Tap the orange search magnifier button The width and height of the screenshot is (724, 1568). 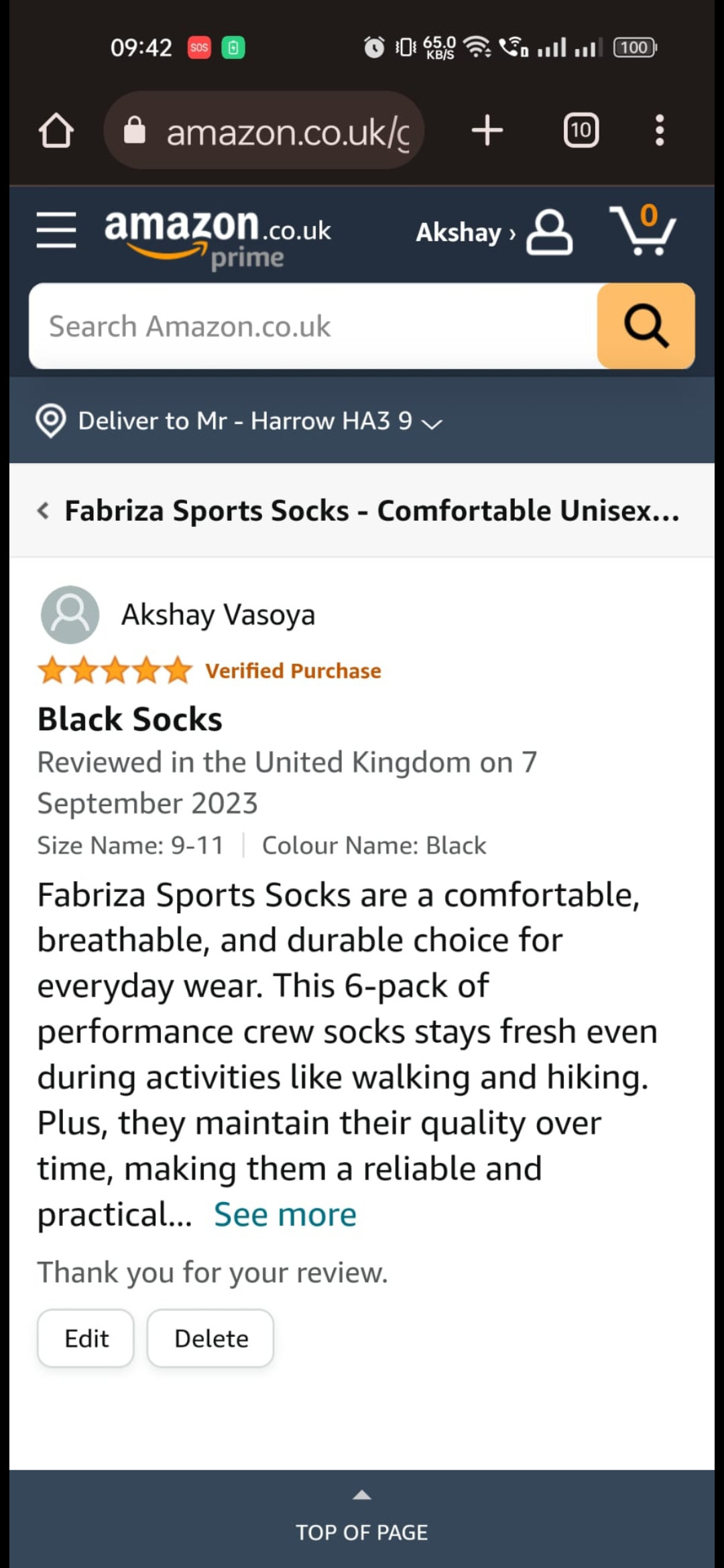point(646,326)
